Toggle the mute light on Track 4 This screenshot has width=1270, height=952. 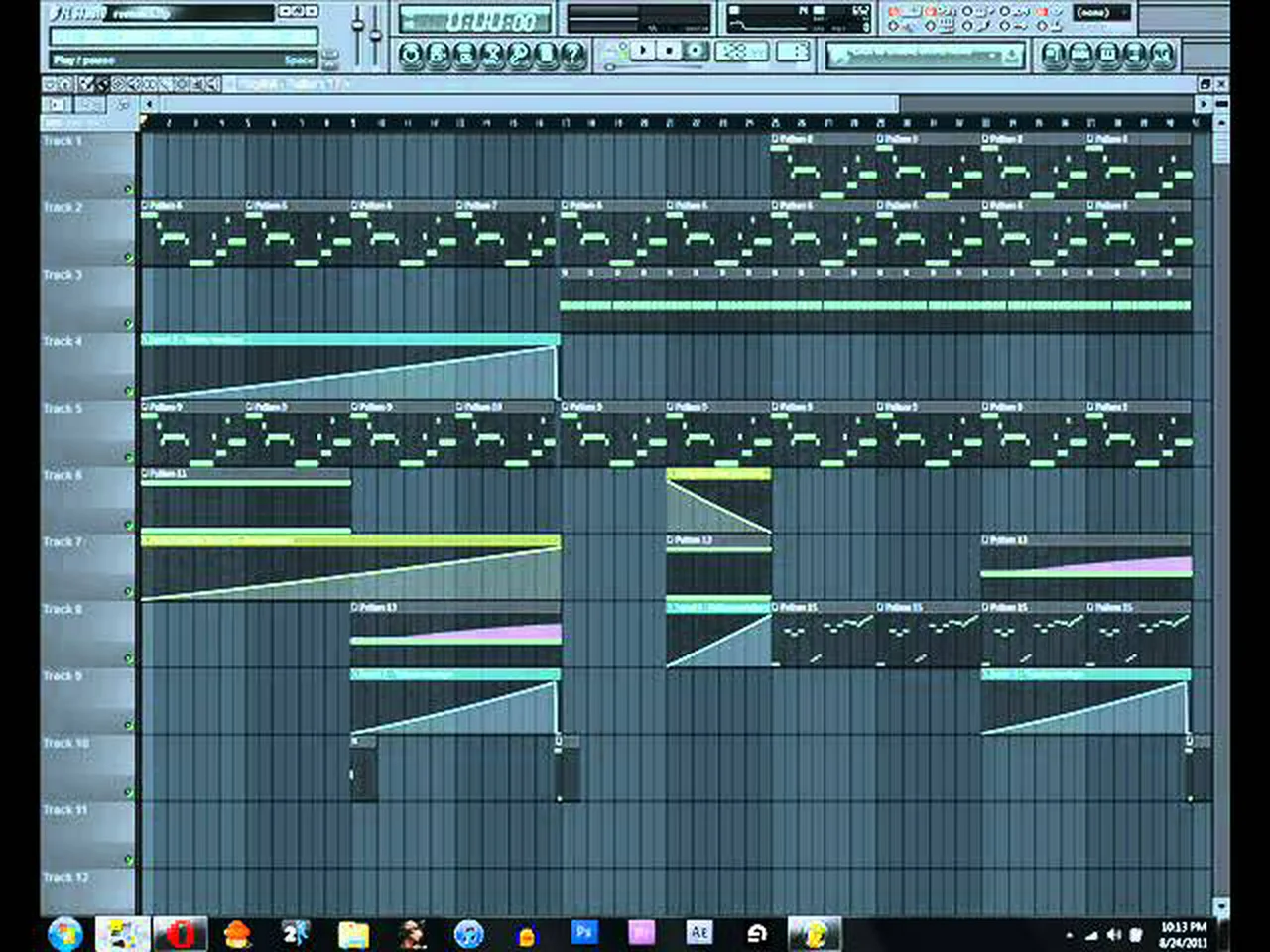click(128, 391)
